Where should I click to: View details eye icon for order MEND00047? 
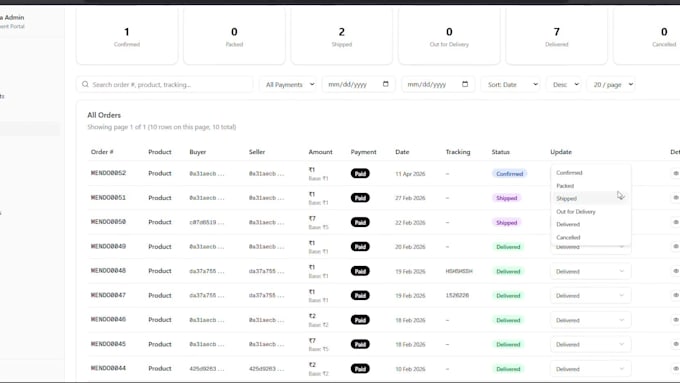pos(676,295)
